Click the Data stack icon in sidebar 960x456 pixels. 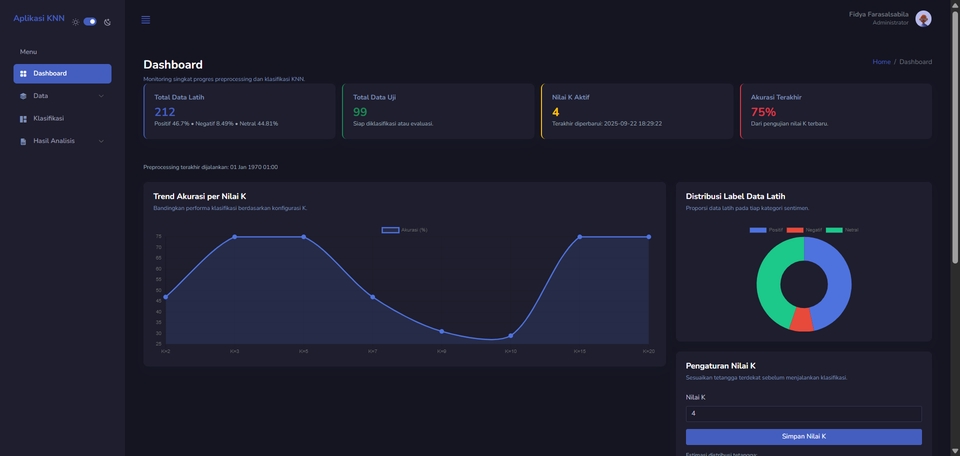[x=24, y=96]
